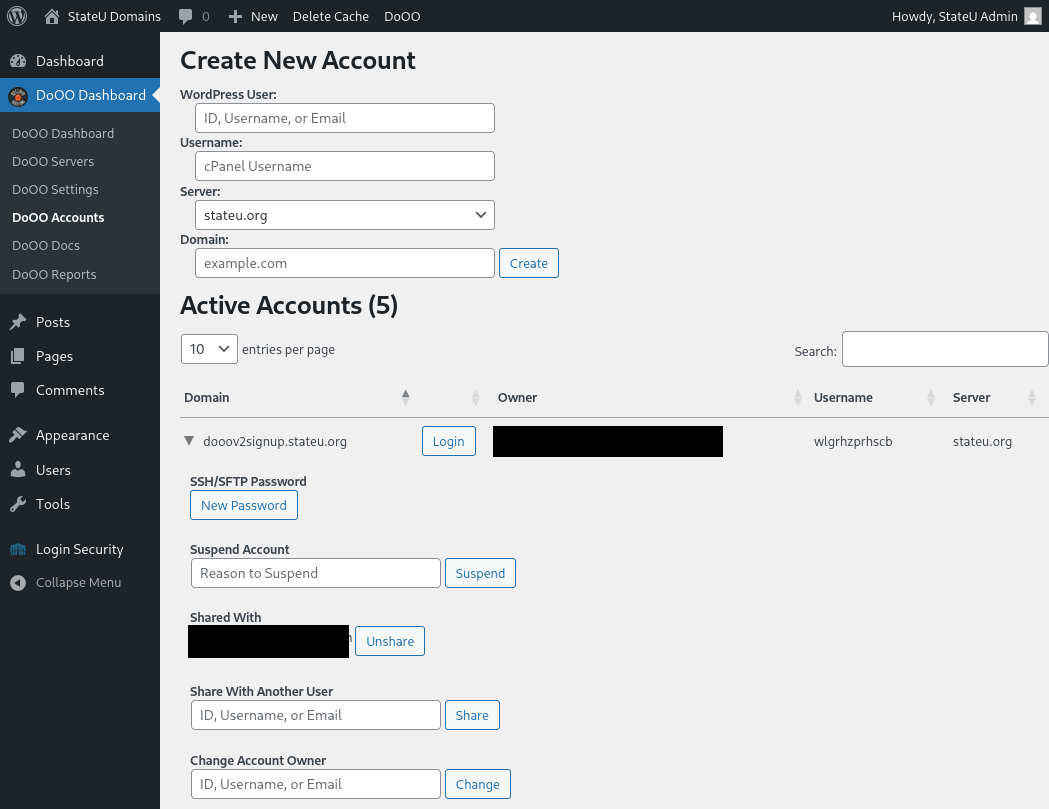
Task: Click the Create account button
Action: (529, 263)
